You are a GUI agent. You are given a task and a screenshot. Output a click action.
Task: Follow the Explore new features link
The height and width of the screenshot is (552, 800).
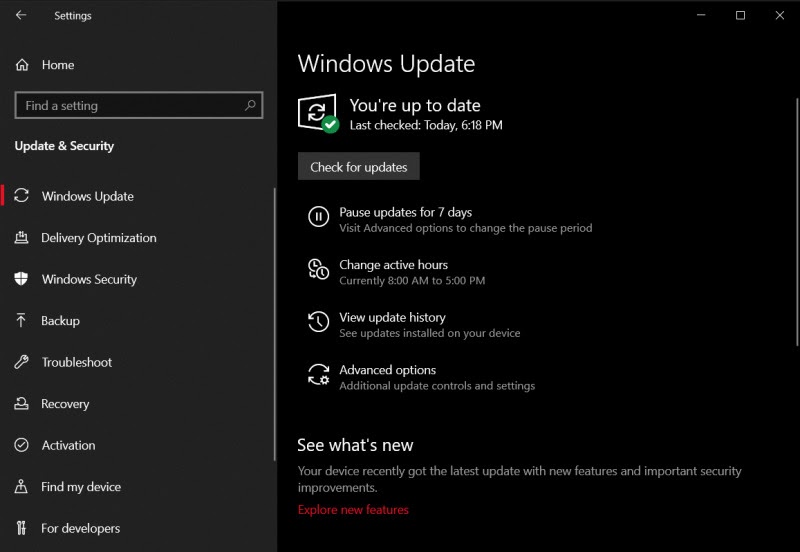pos(353,509)
